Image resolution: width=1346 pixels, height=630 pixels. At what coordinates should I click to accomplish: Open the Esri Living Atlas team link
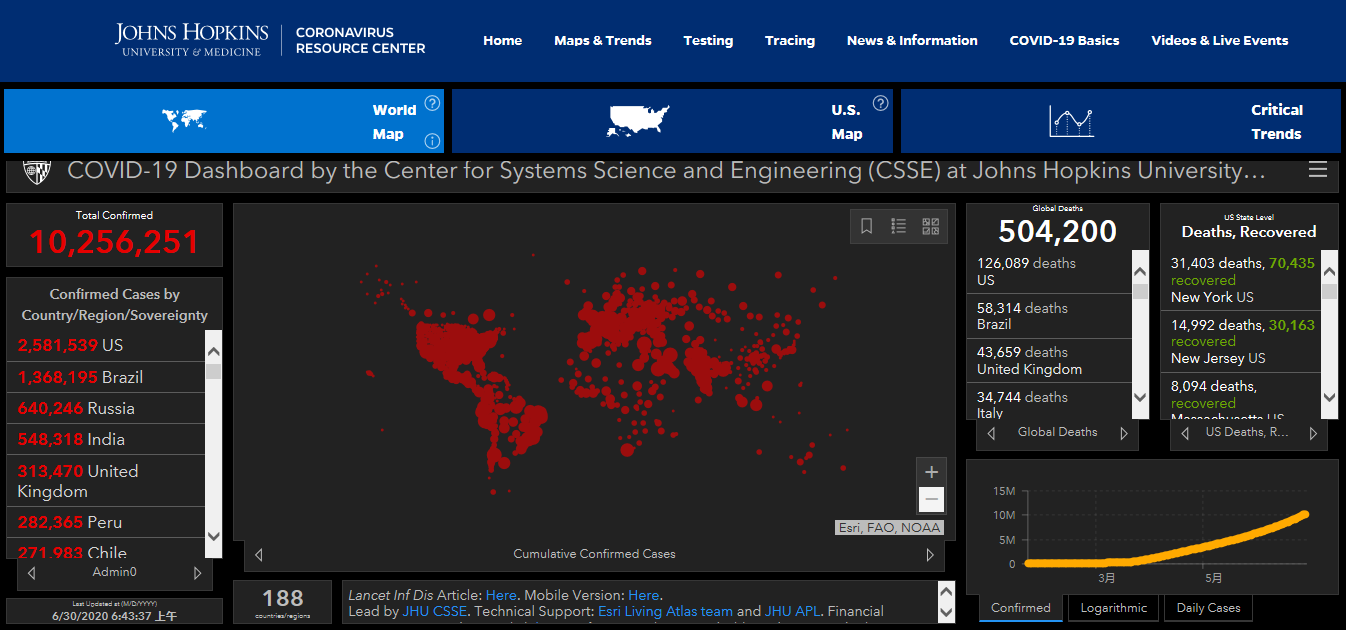[x=665, y=611]
